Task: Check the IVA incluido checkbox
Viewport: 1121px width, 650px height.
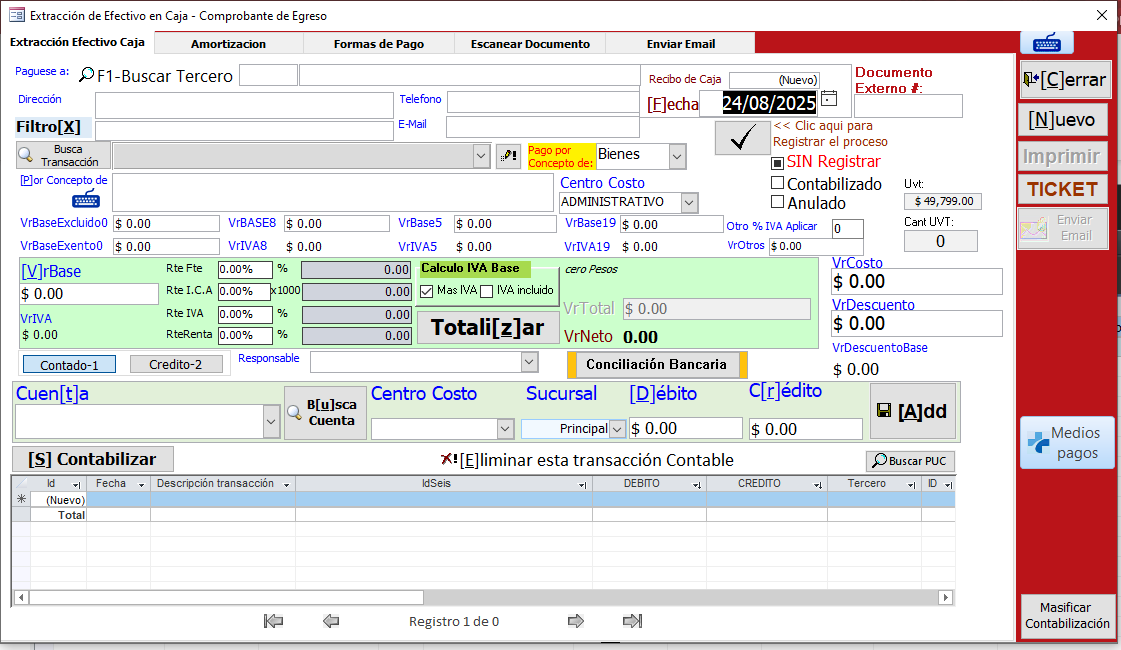Action: [487, 291]
